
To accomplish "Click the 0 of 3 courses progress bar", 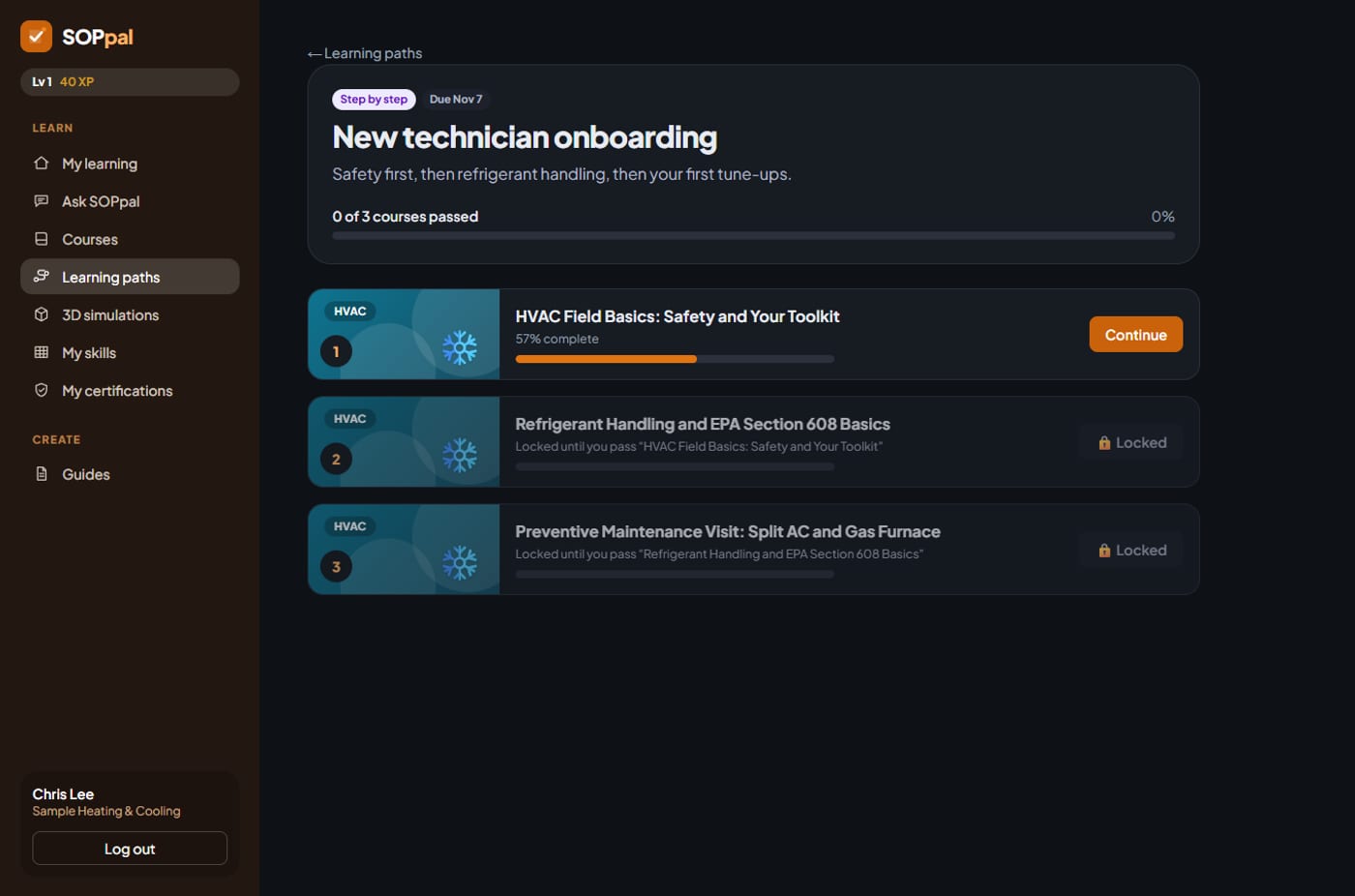I will coord(753,235).
